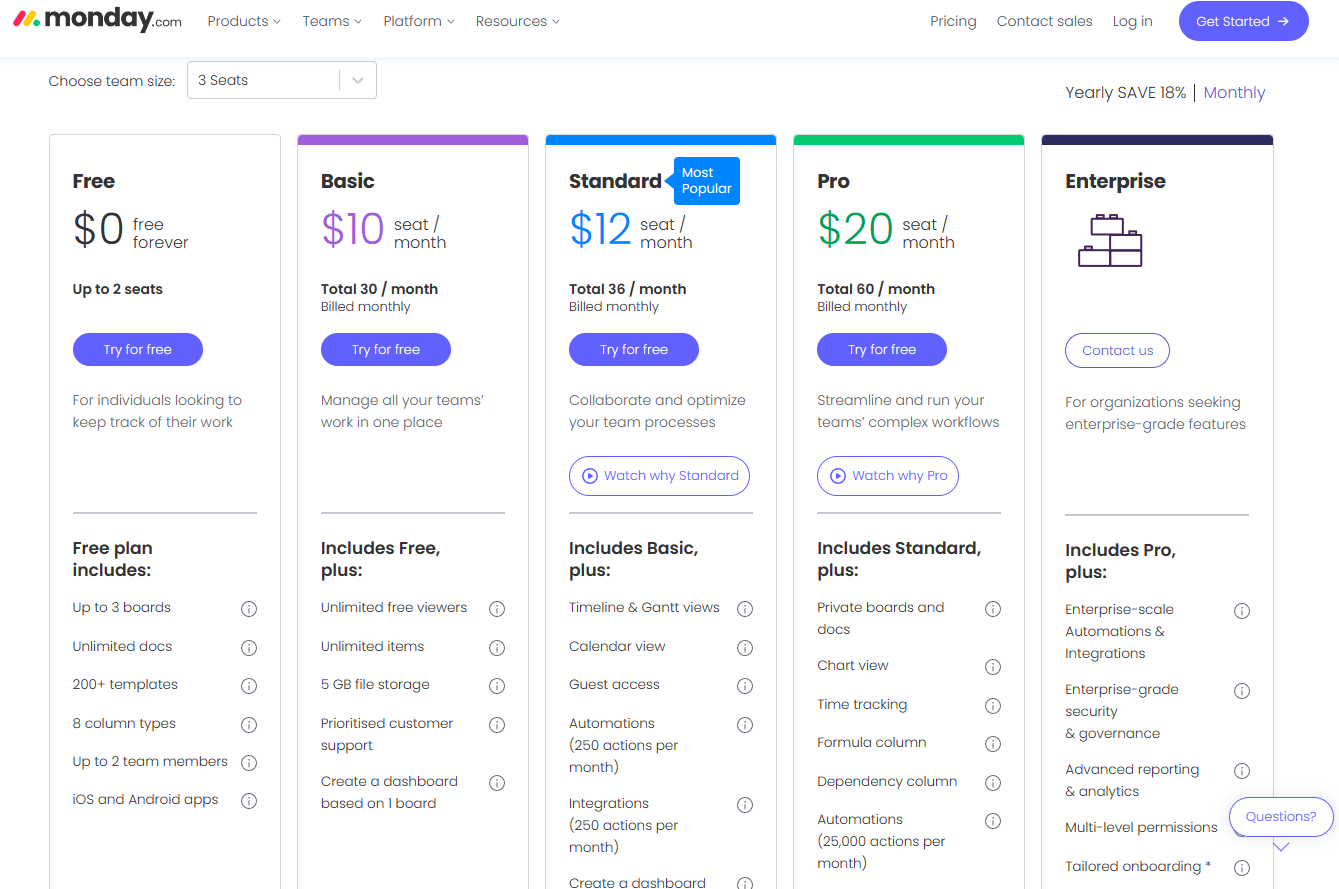Screen dimensions: 1339x889
Task: Open info icon for Unlimited free viewers
Action: click(497, 609)
